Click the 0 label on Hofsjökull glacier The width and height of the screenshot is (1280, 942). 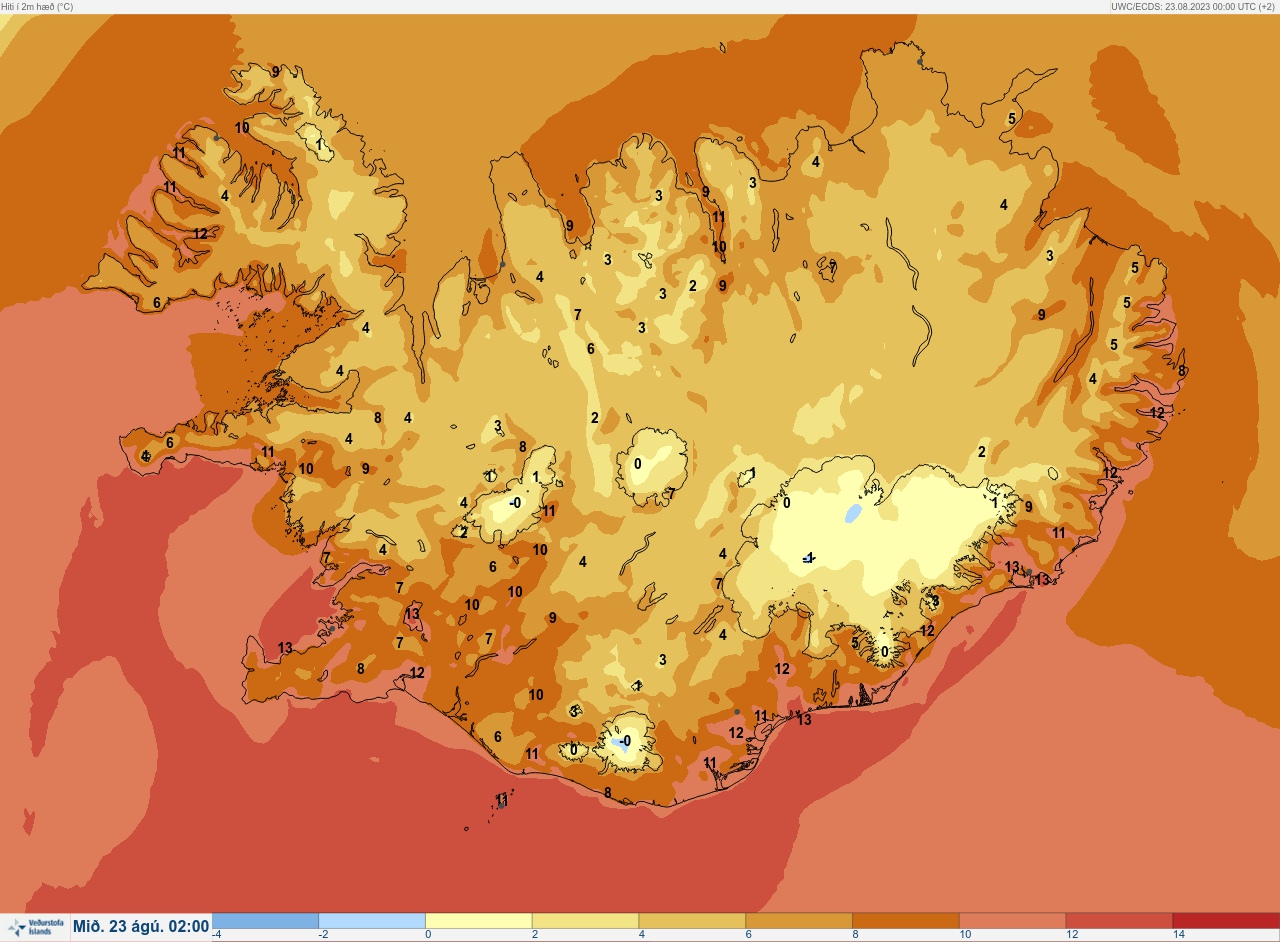click(638, 463)
